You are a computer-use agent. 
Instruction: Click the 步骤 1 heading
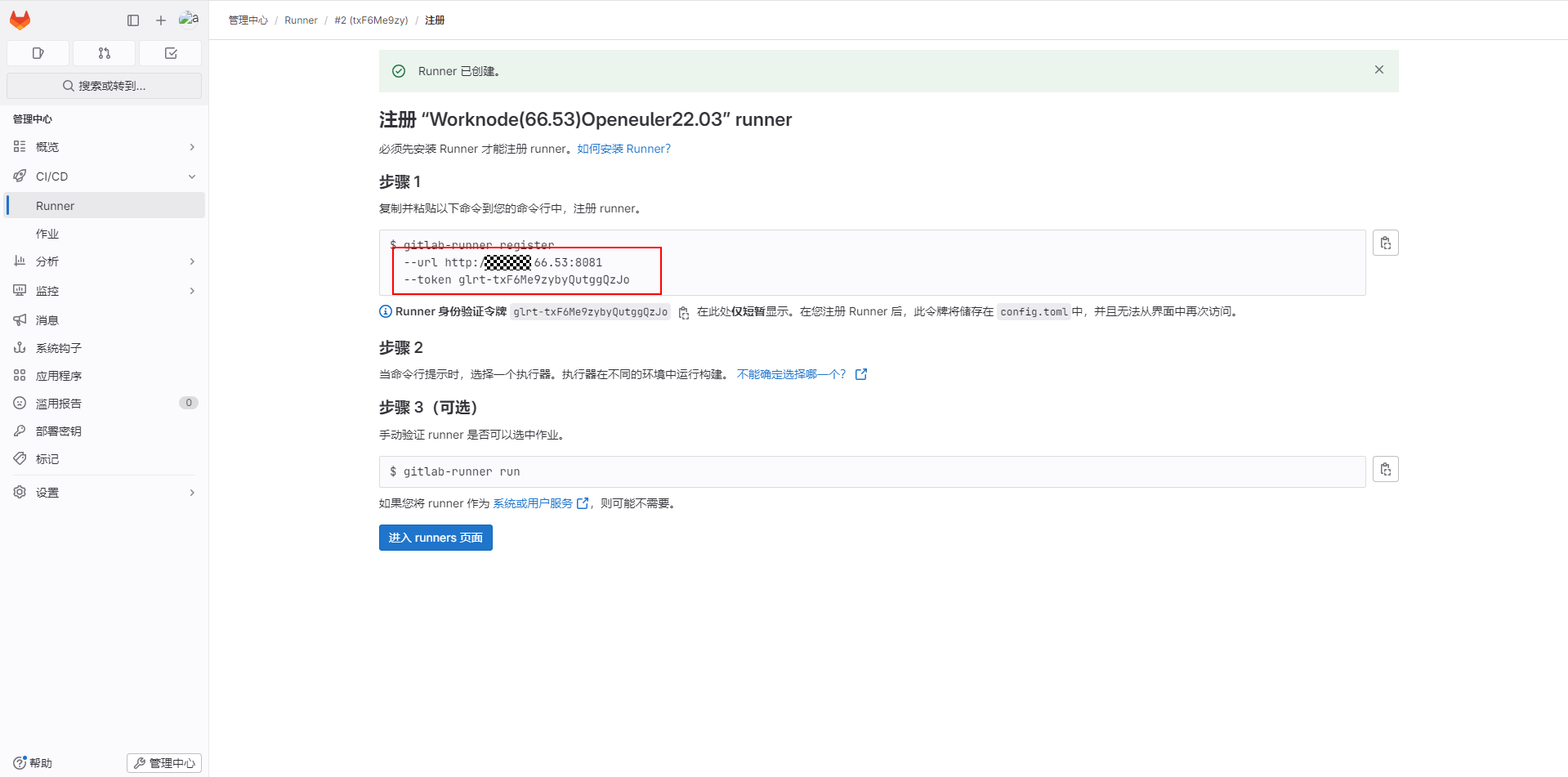400,182
